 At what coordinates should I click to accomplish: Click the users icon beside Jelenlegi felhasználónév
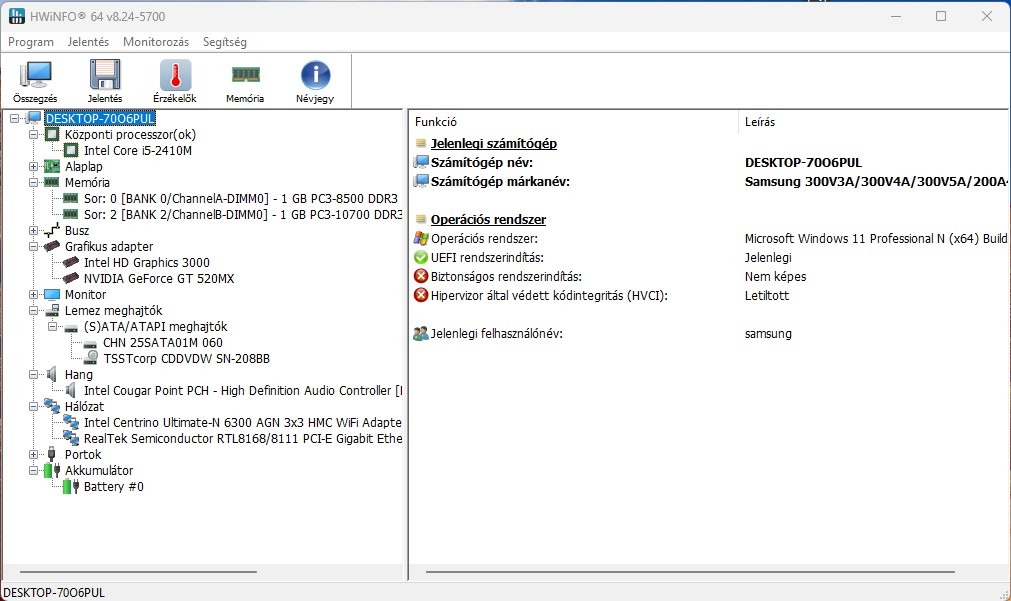pyautogui.click(x=421, y=333)
